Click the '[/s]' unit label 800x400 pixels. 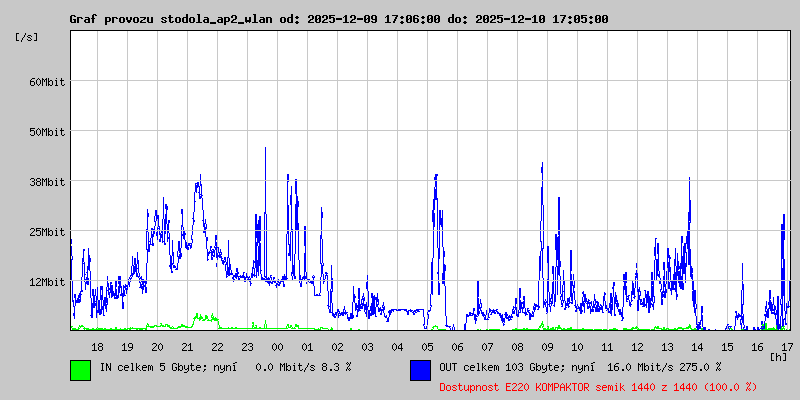(27, 37)
